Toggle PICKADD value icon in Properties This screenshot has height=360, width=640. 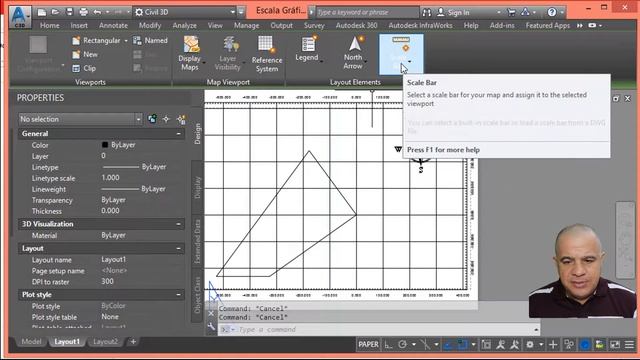click(152, 119)
